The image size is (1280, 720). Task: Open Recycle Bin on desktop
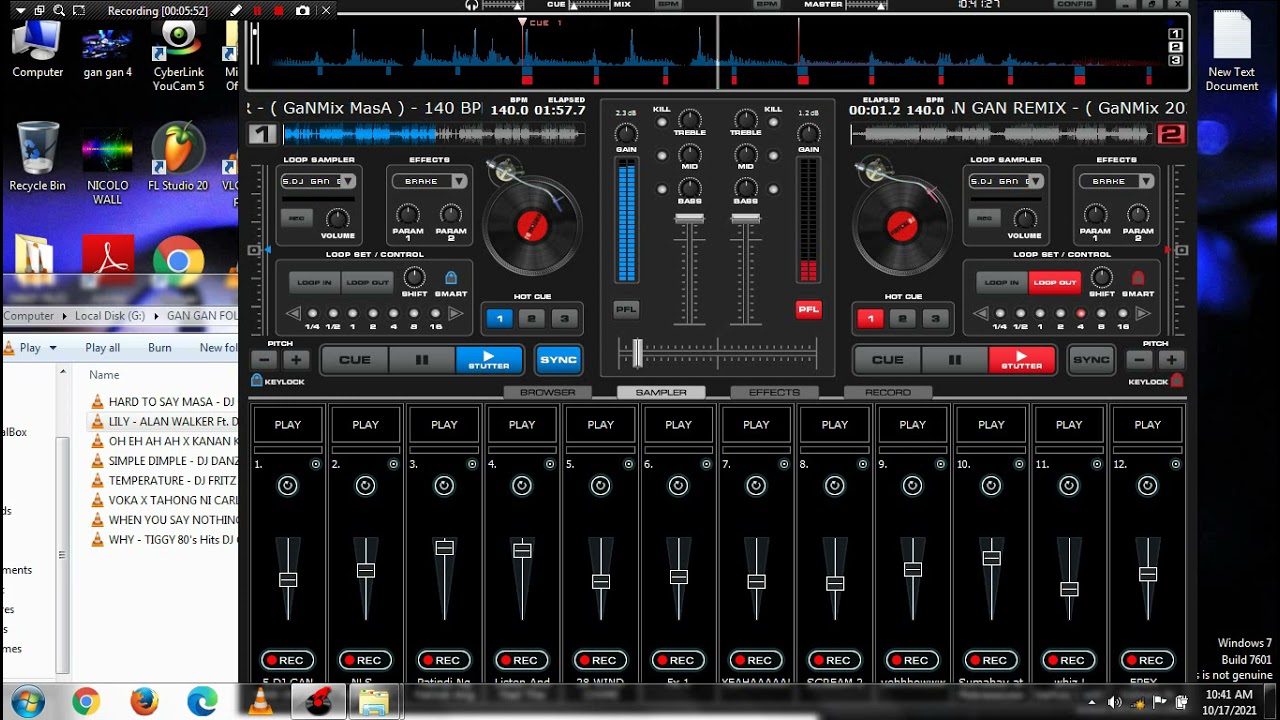(38, 157)
